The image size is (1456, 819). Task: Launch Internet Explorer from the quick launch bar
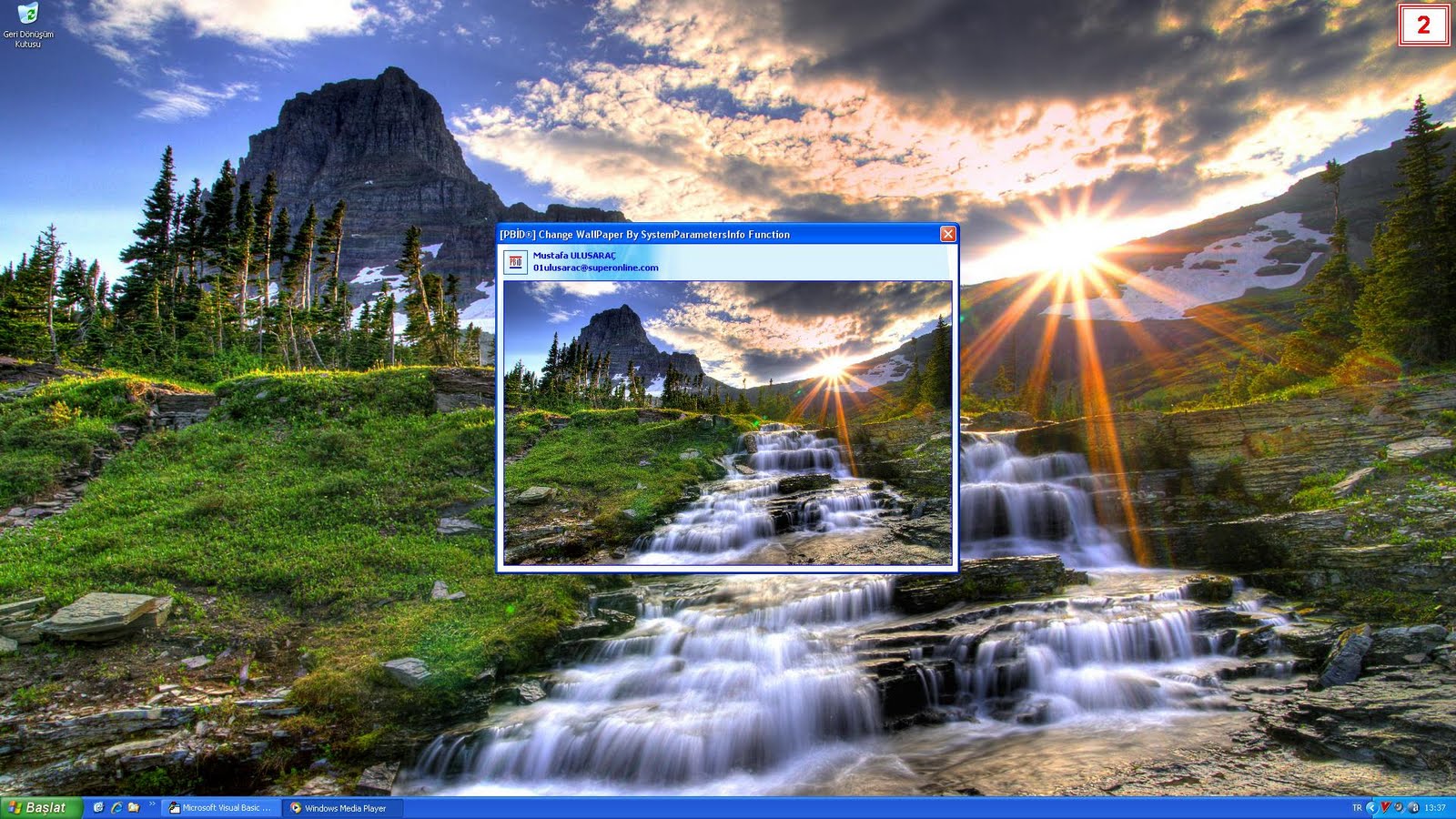click(x=116, y=808)
